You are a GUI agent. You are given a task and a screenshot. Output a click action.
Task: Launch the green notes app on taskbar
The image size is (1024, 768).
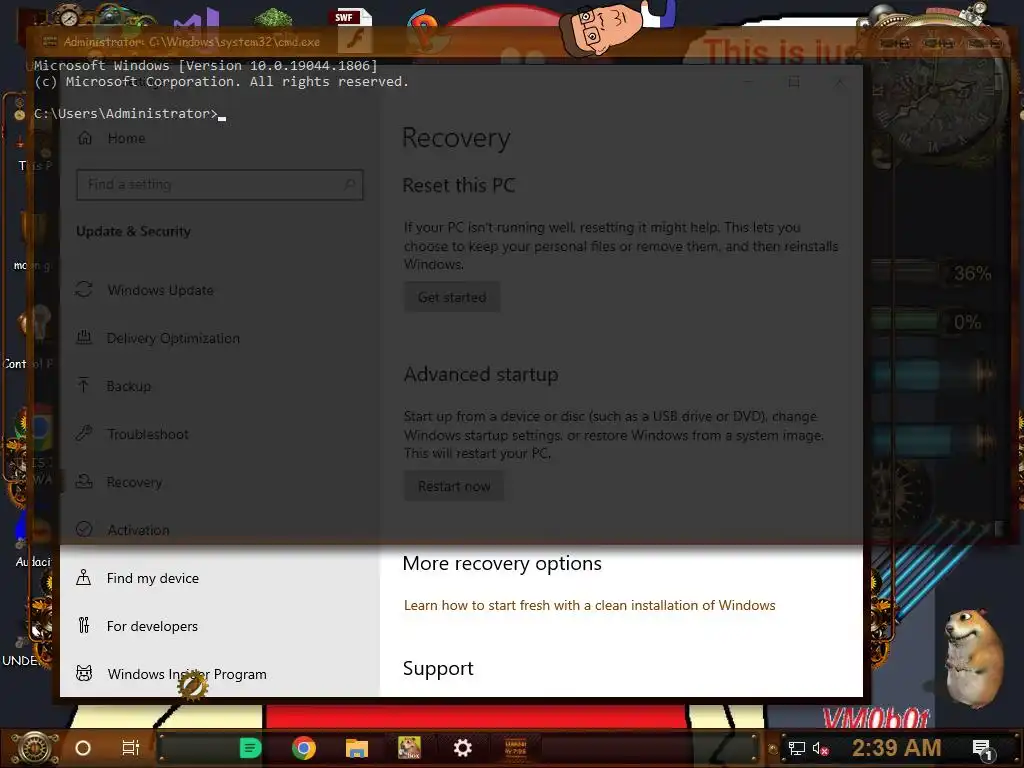click(250, 748)
